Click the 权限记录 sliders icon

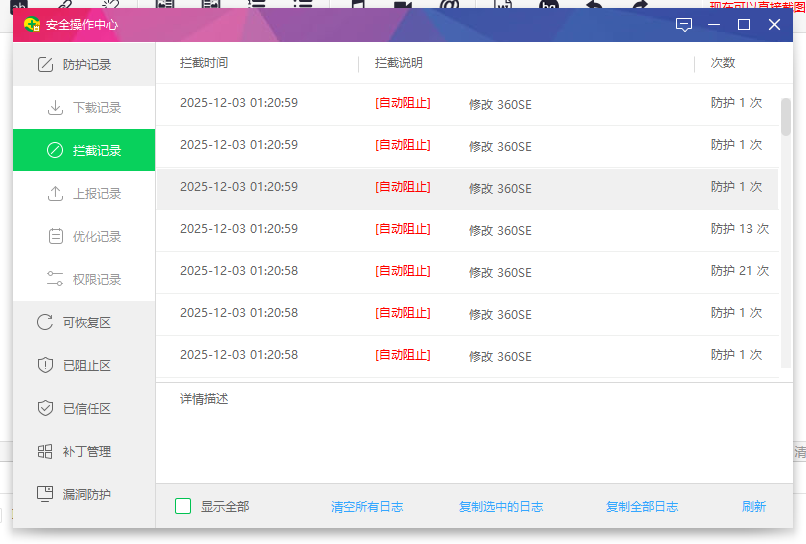click(56, 279)
